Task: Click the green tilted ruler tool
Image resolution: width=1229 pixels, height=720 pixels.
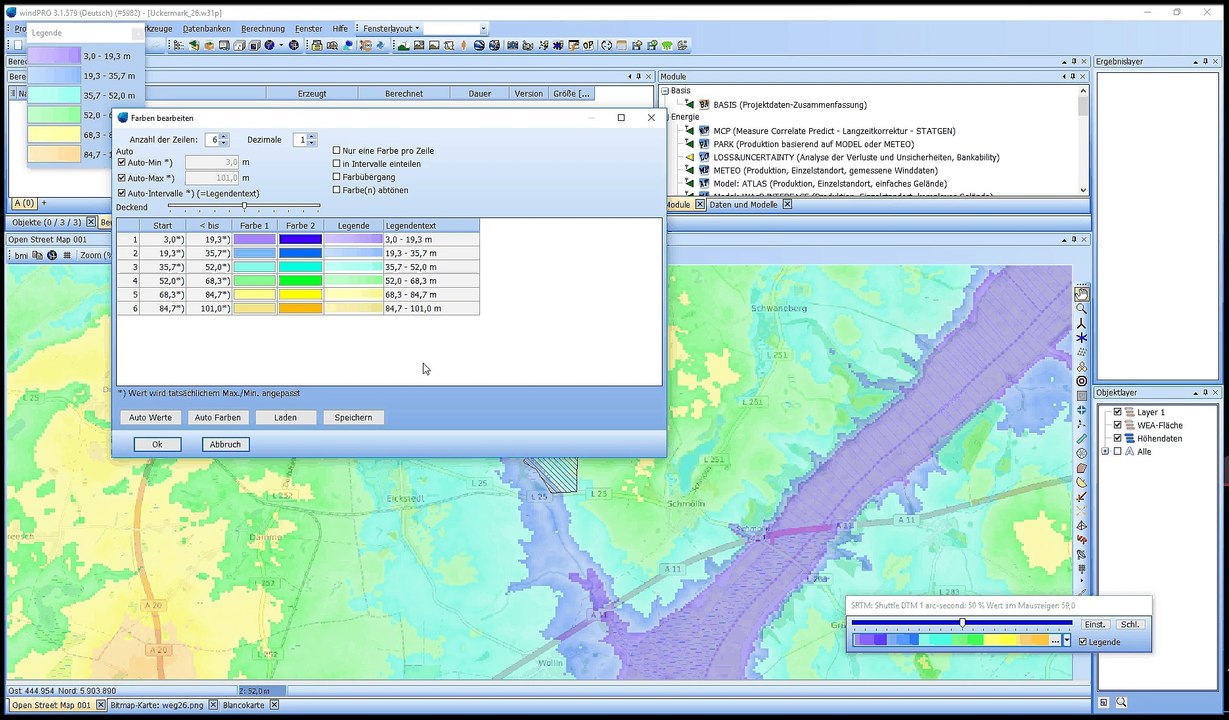Action: [1081, 439]
